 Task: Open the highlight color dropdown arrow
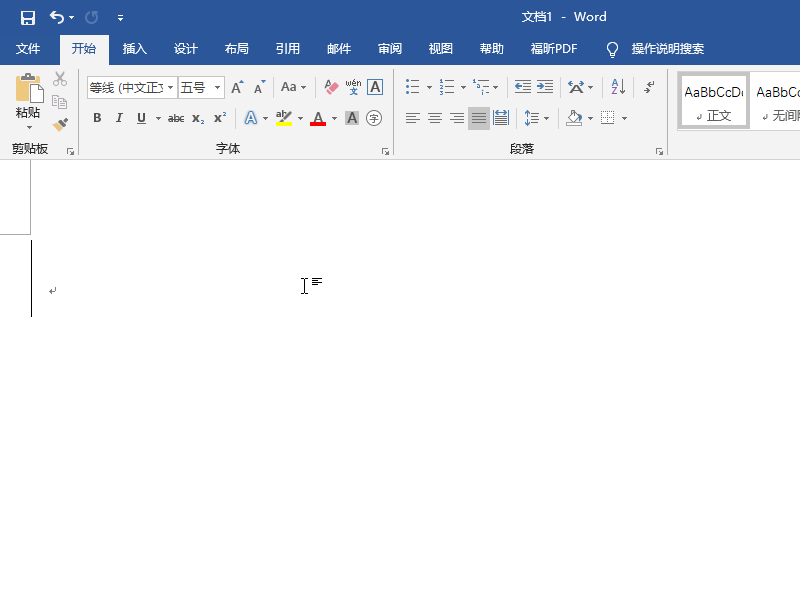click(x=301, y=118)
